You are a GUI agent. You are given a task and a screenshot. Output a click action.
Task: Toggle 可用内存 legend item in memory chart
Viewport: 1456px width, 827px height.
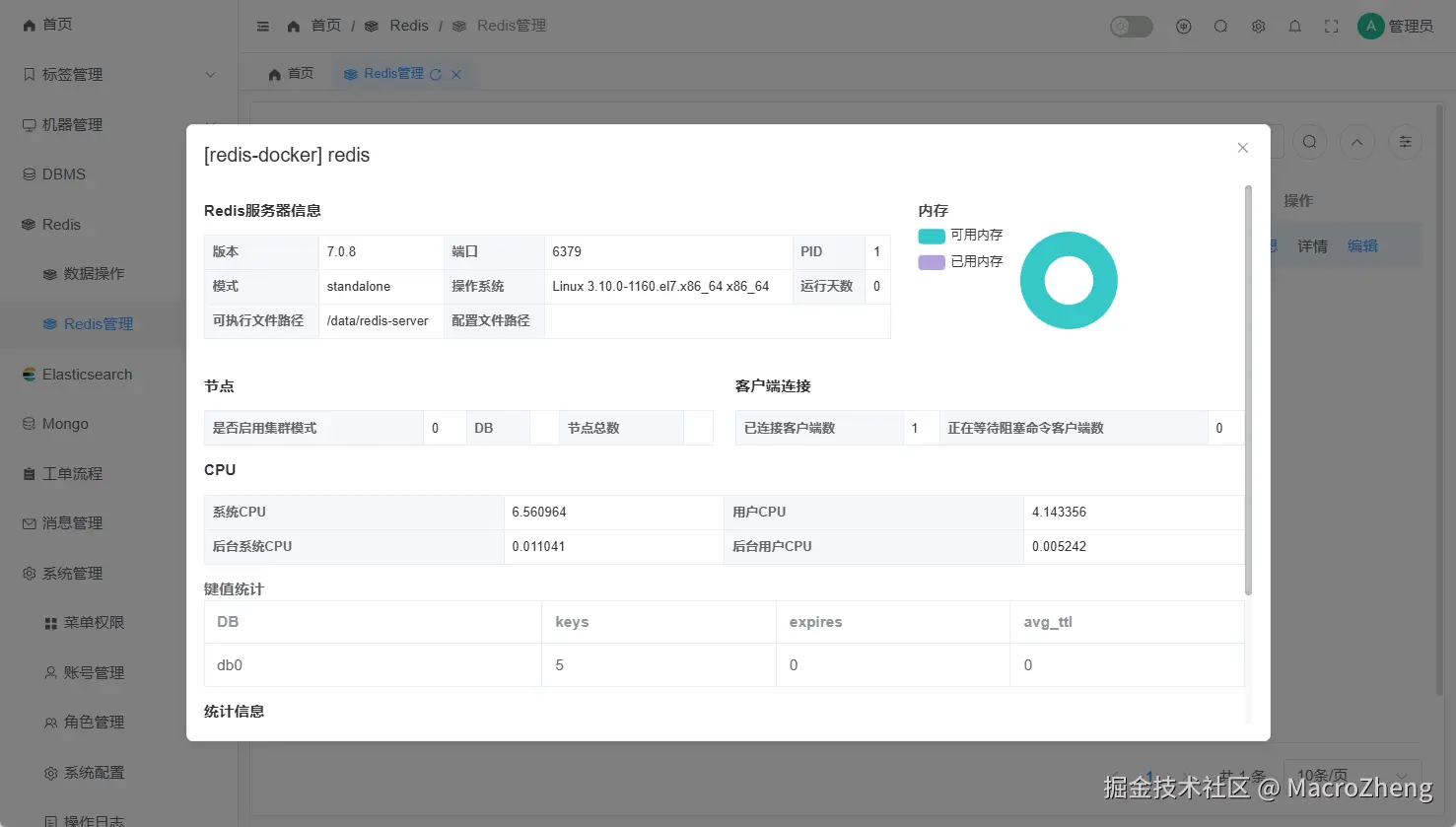point(960,236)
